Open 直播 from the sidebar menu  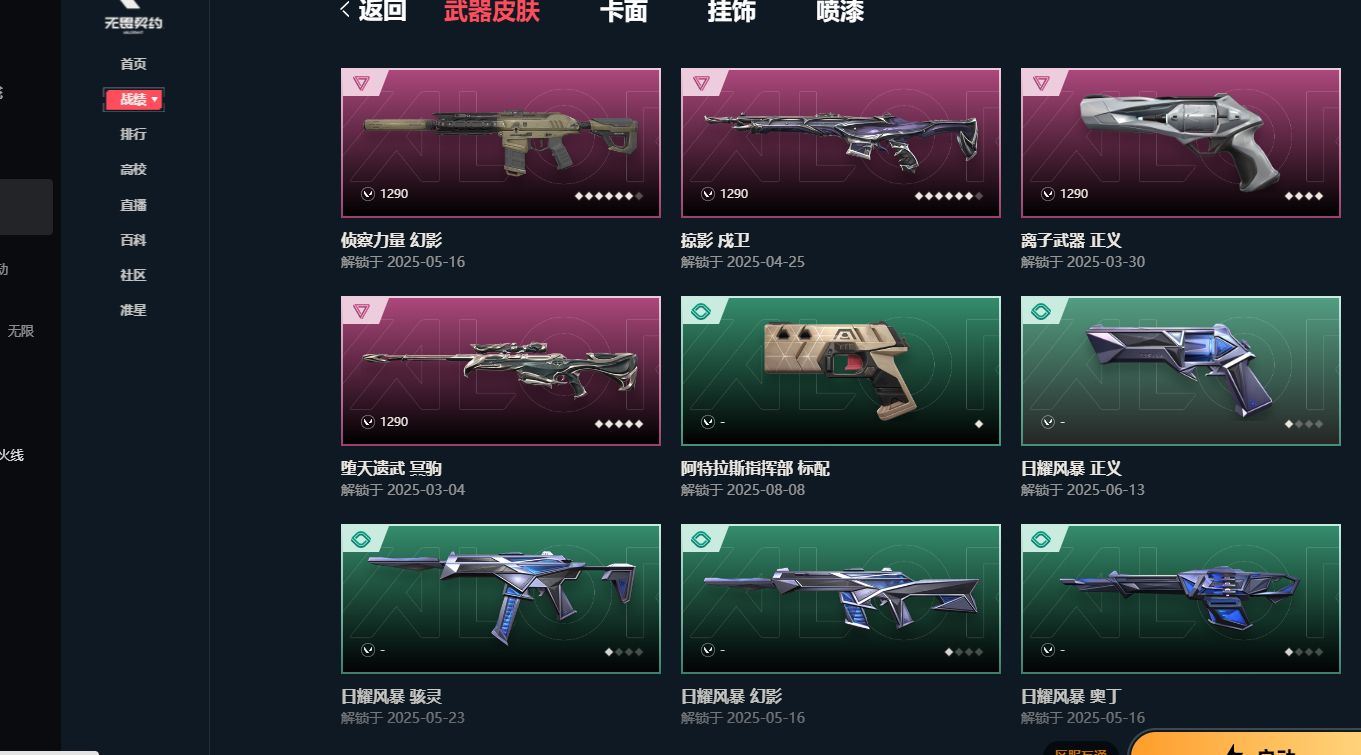point(133,205)
